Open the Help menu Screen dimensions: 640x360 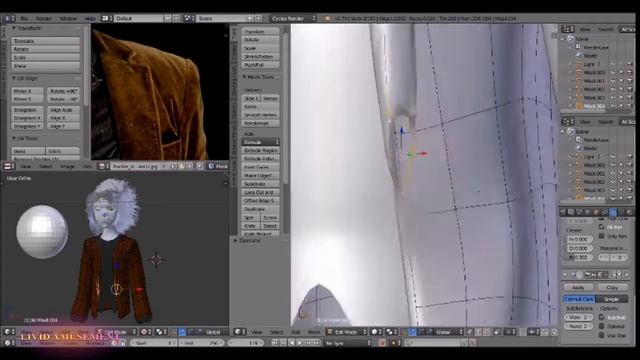[x=90, y=18]
